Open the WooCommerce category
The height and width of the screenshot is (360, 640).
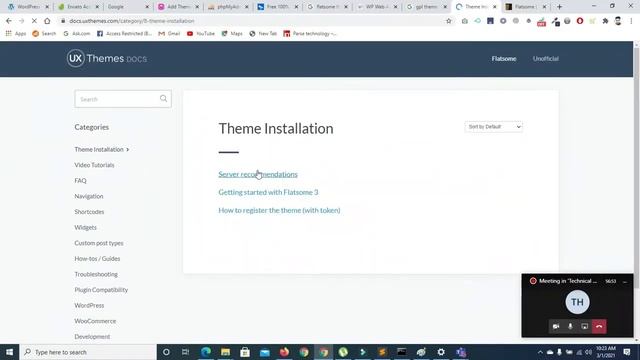[x=95, y=321]
